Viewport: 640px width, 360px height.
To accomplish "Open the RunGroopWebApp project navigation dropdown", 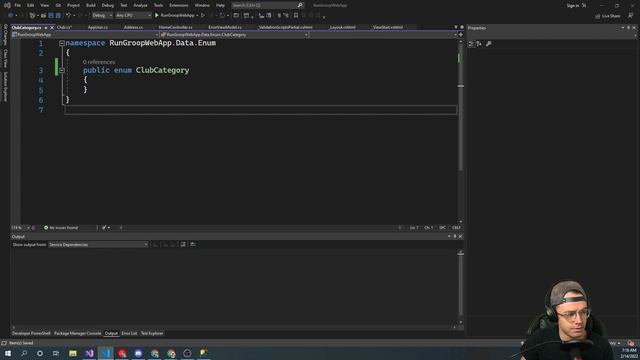I will click(85, 35).
